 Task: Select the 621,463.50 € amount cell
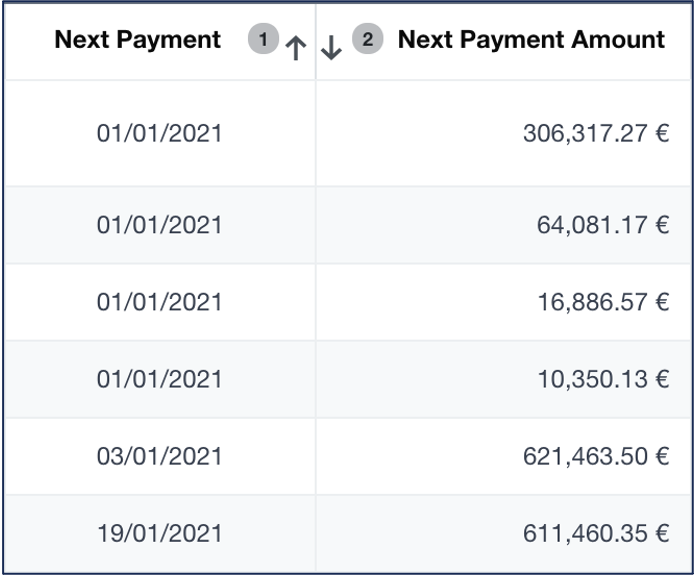click(x=595, y=456)
